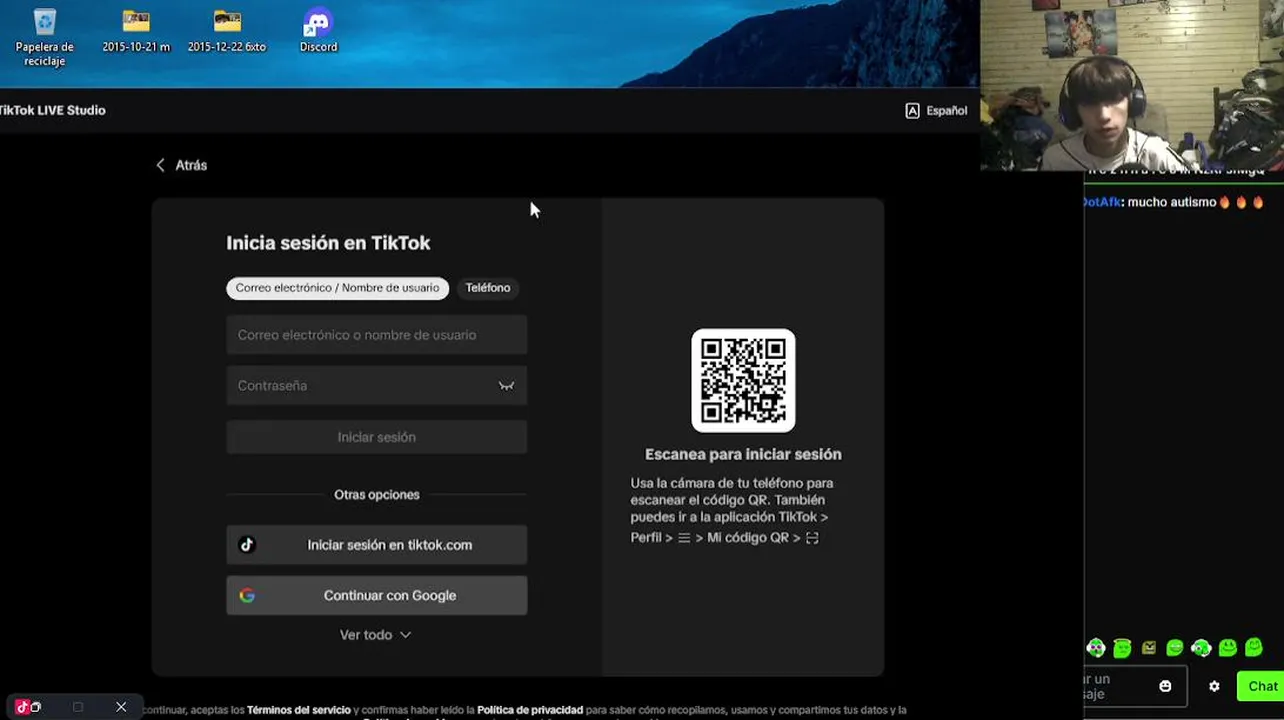The height and width of the screenshot is (720, 1284).
Task: Launch the Discord desktop shortcut
Action: (318, 31)
